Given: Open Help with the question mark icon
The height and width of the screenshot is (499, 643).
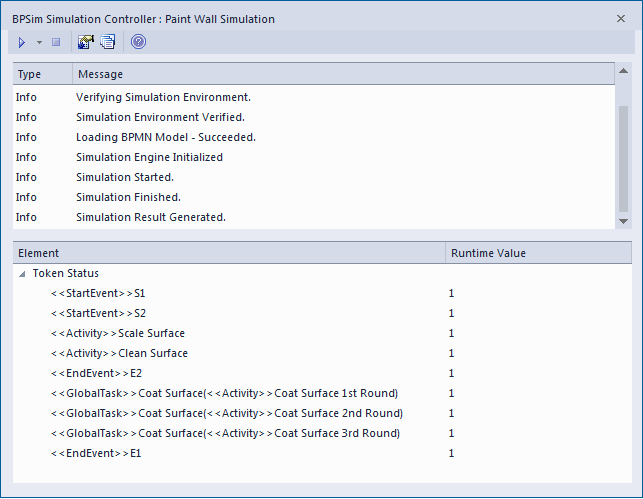Looking at the screenshot, I should [x=138, y=42].
